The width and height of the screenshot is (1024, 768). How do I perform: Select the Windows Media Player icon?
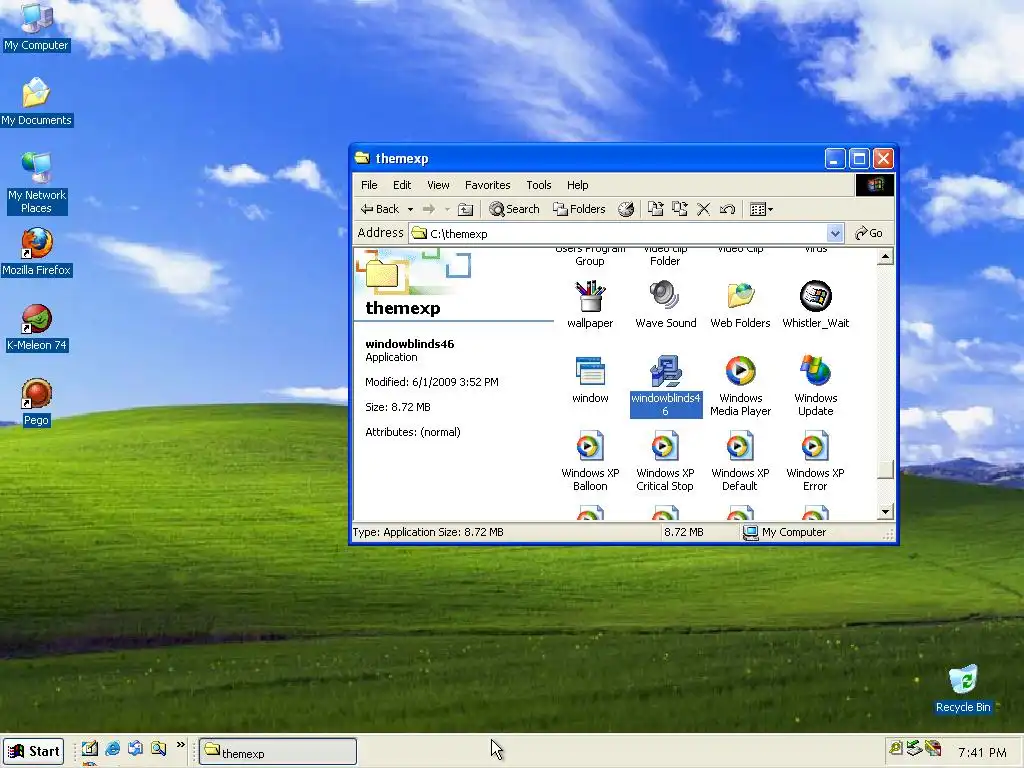741,386
